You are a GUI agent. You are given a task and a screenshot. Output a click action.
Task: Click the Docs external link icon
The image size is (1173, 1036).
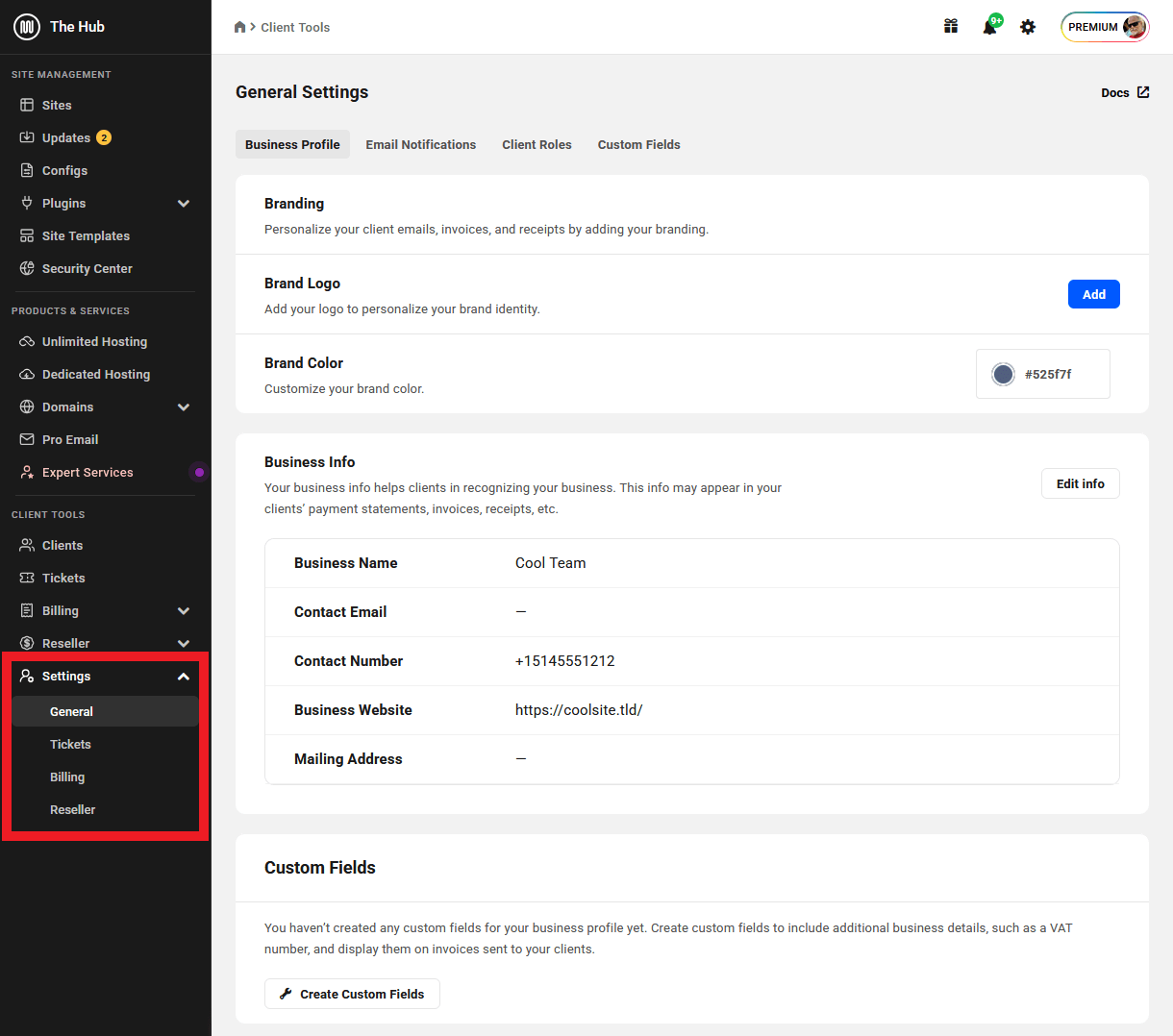pyautogui.click(x=1143, y=92)
